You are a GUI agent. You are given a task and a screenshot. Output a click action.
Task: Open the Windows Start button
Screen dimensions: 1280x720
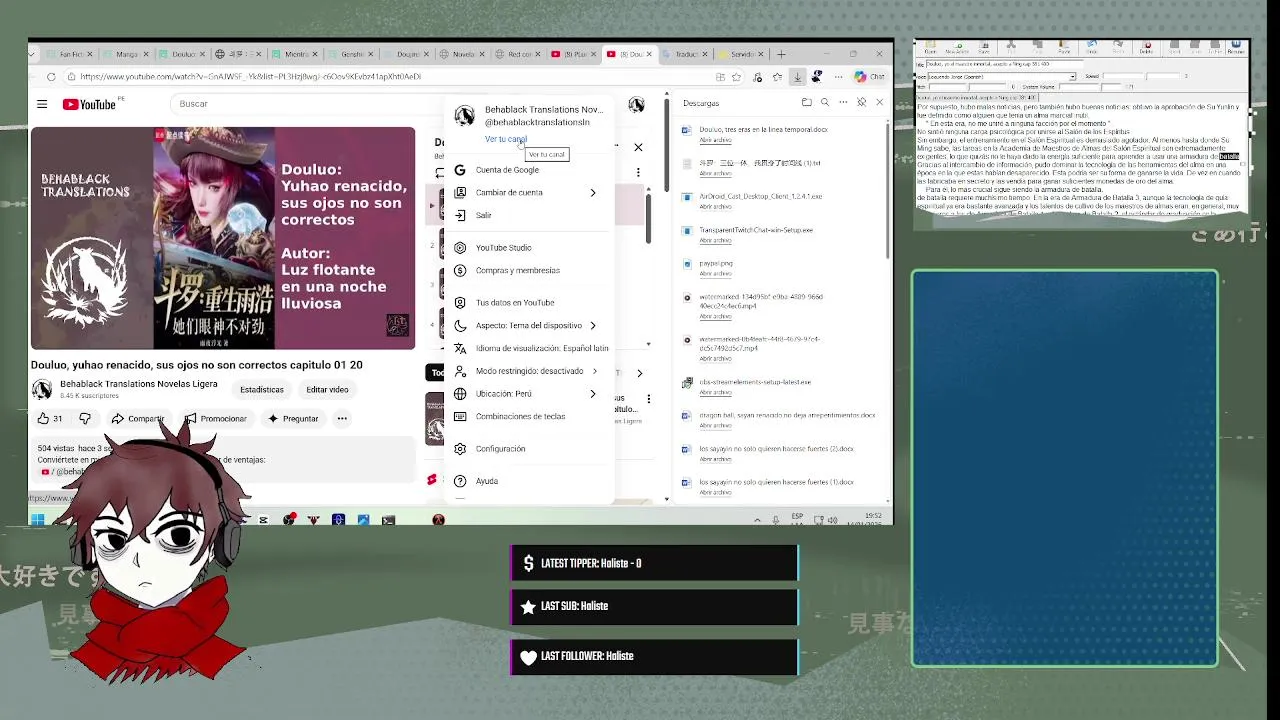(37, 519)
